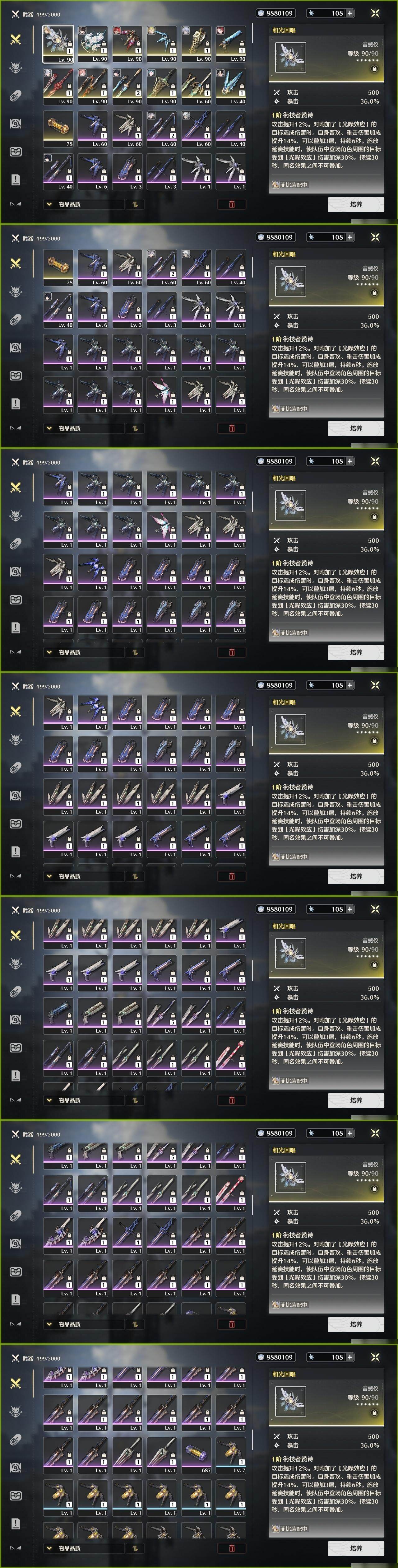
Task: Click the 培养 button in the bottom-most detail panel
Action: [356, 1548]
